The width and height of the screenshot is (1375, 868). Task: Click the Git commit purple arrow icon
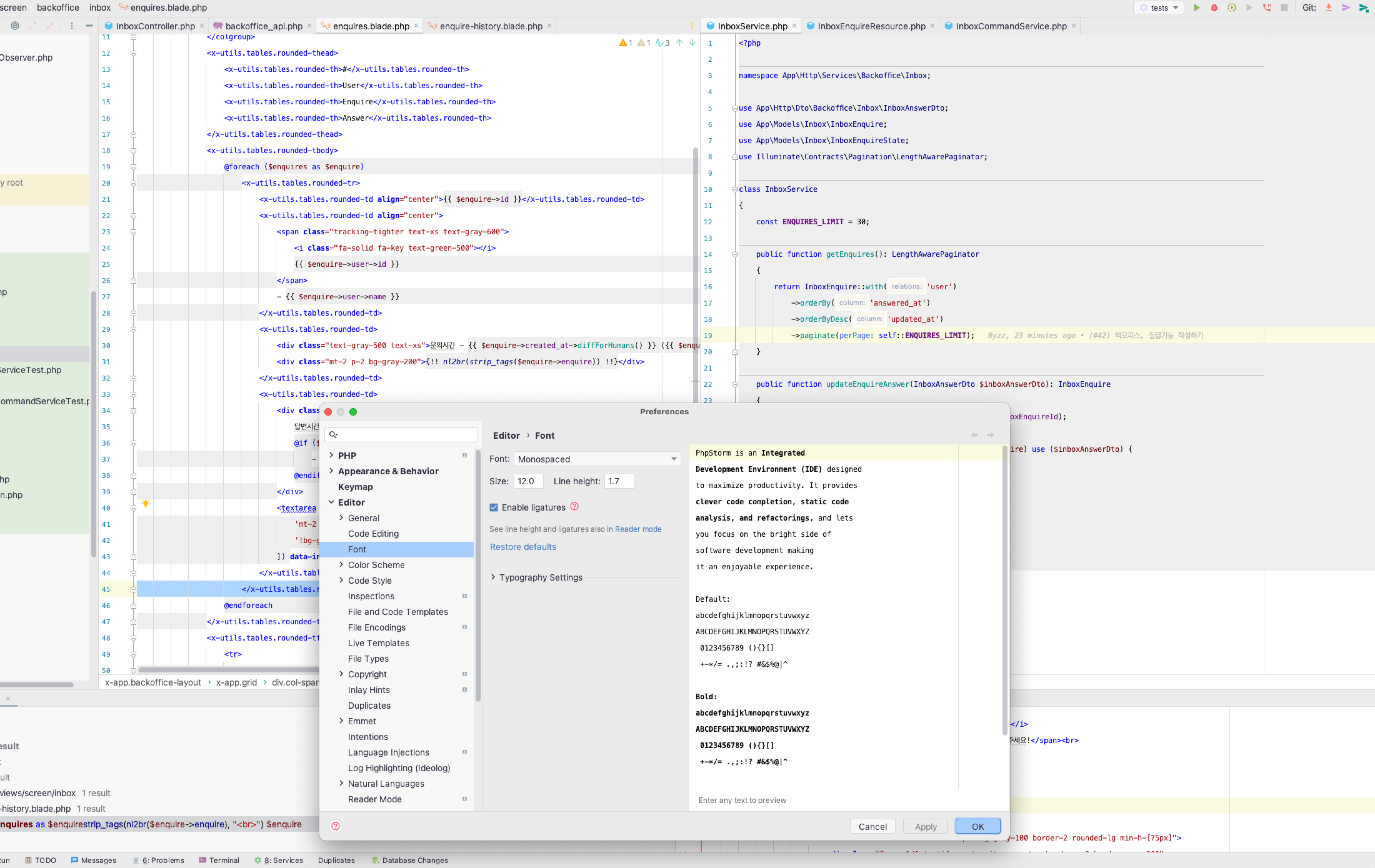pos(1346,7)
